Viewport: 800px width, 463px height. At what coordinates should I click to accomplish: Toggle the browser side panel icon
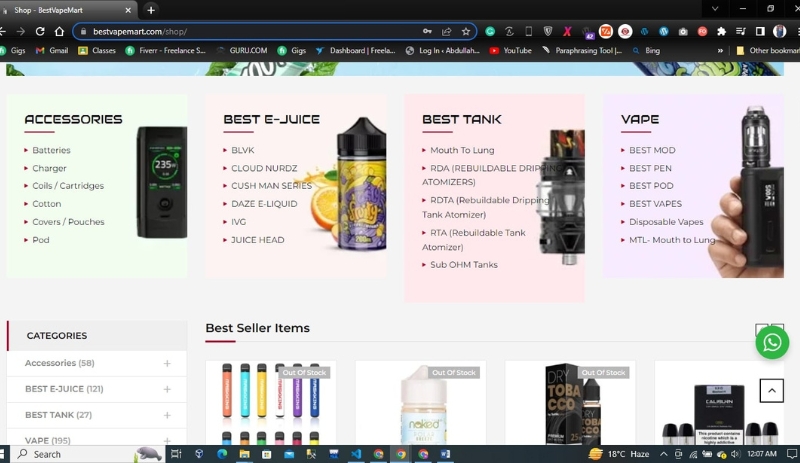point(760,32)
